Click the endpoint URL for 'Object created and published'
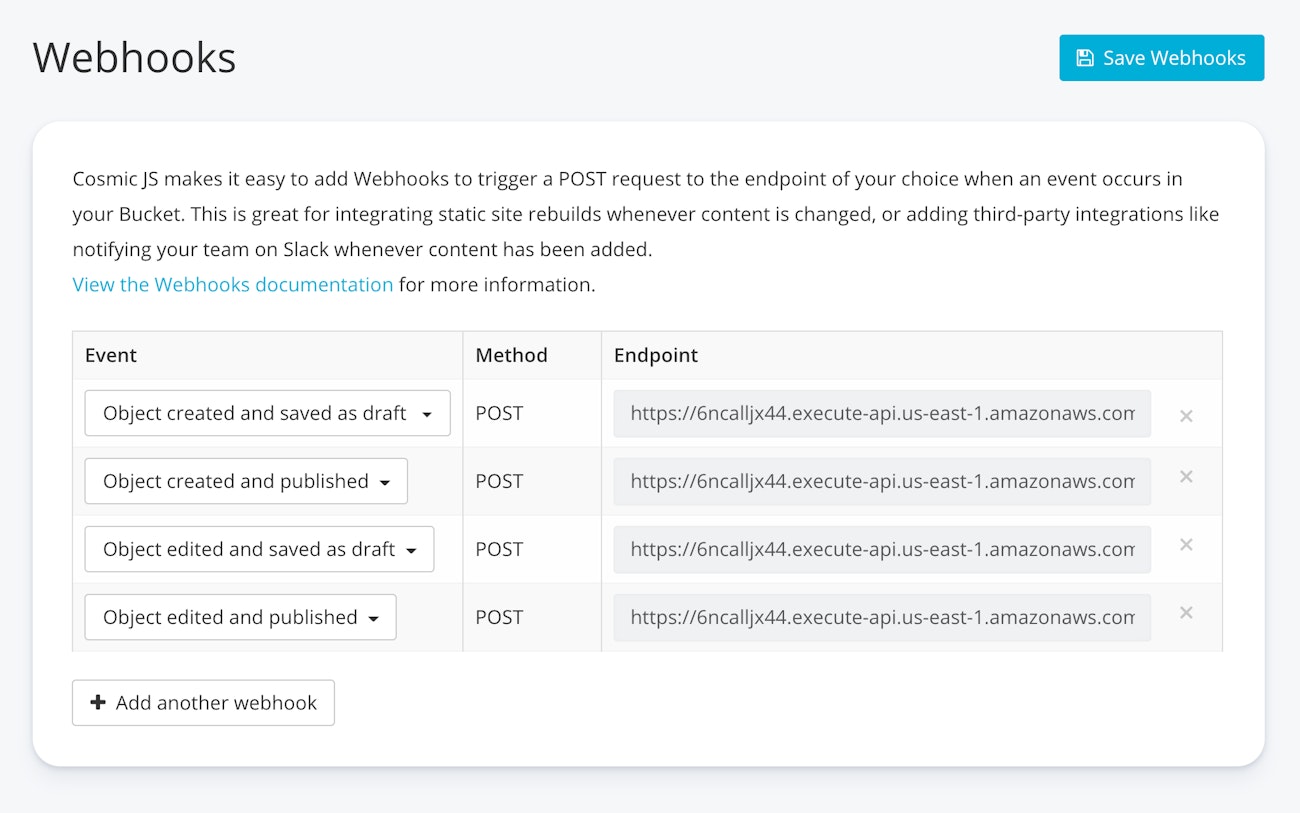The width and height of the screenshot is (1300, 813). 881,481
